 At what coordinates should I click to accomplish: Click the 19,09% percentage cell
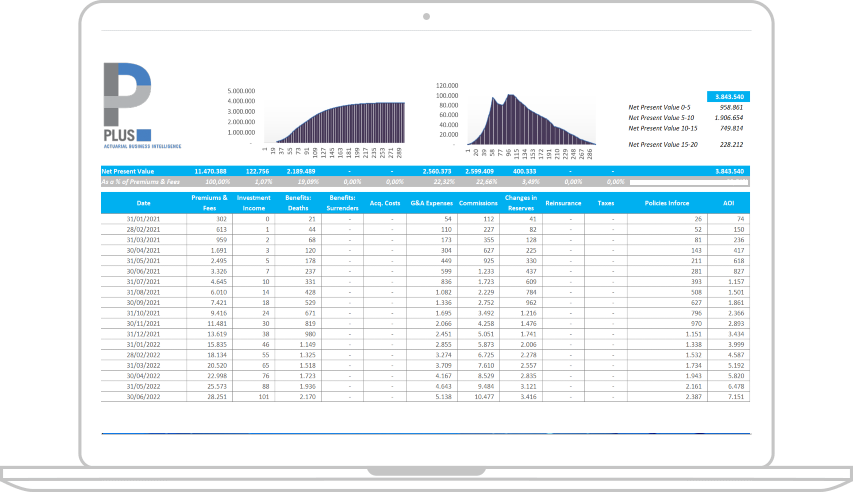click(308, 182)
